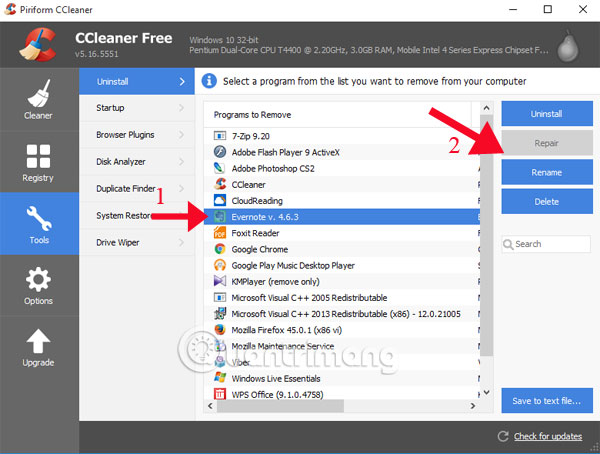Click the Visual C++ 2013 Redistributable icon
Viewport: 600px width, 454px height.
220,314
